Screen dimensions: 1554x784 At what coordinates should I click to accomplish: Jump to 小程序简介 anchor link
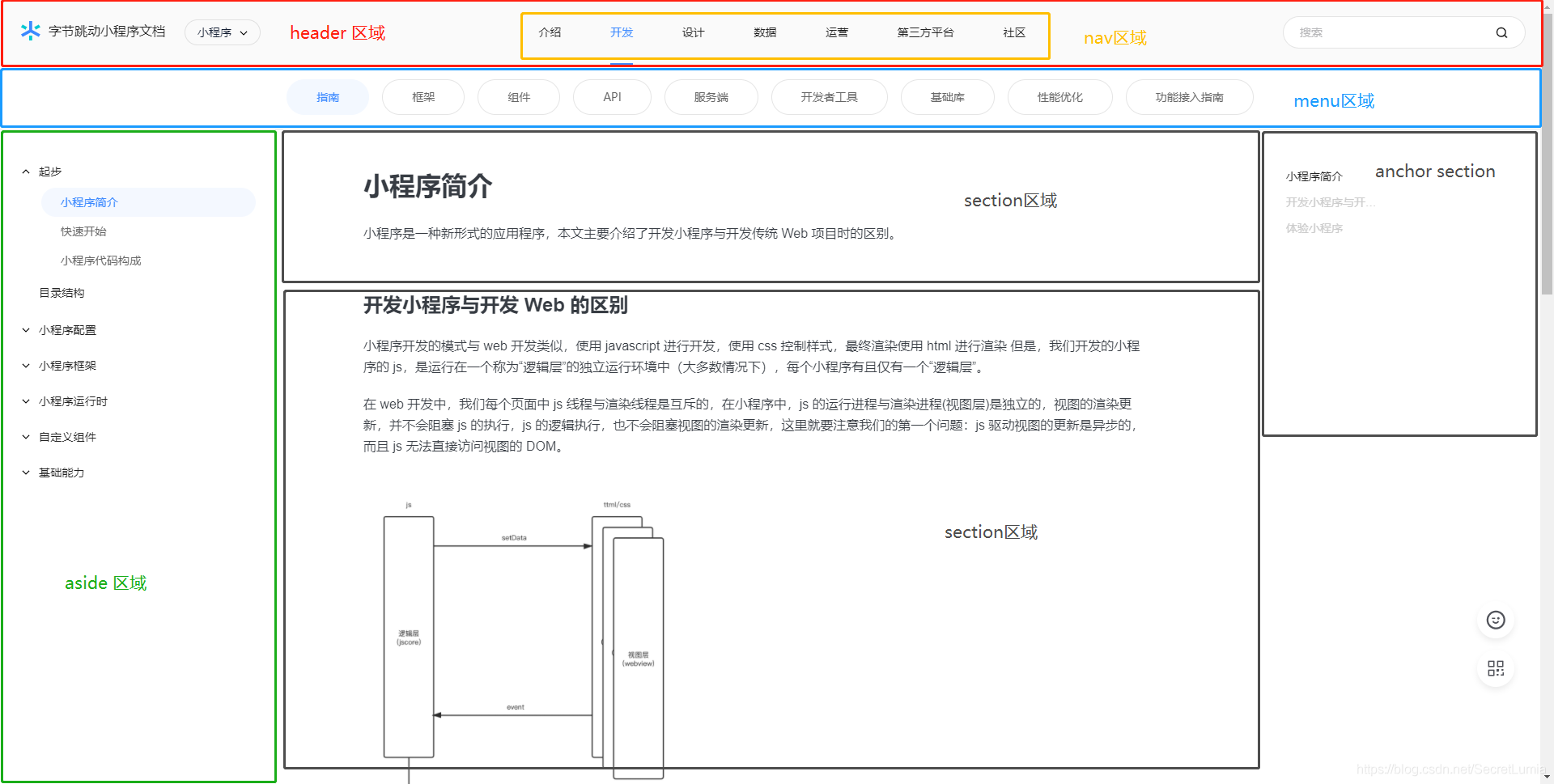pyautogui.click(x=1314, y=176)
